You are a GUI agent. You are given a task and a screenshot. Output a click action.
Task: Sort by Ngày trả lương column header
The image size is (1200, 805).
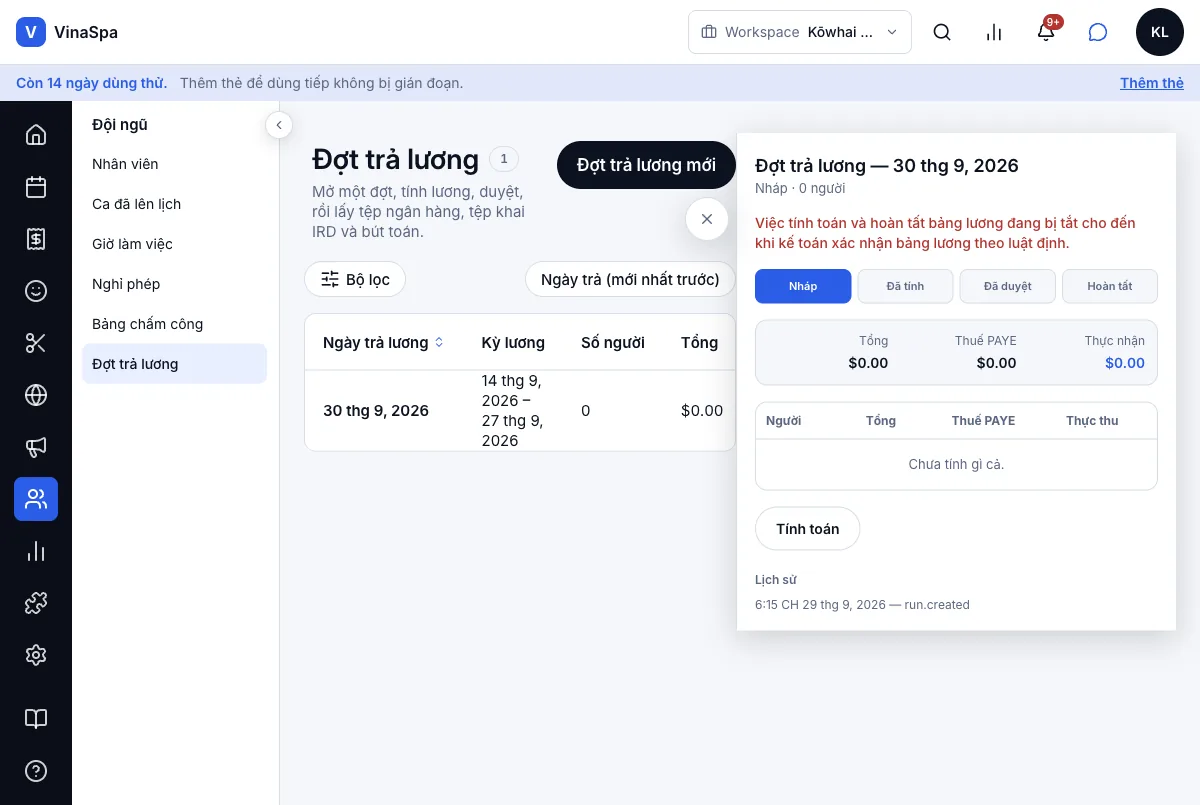[x=383, y=342]
